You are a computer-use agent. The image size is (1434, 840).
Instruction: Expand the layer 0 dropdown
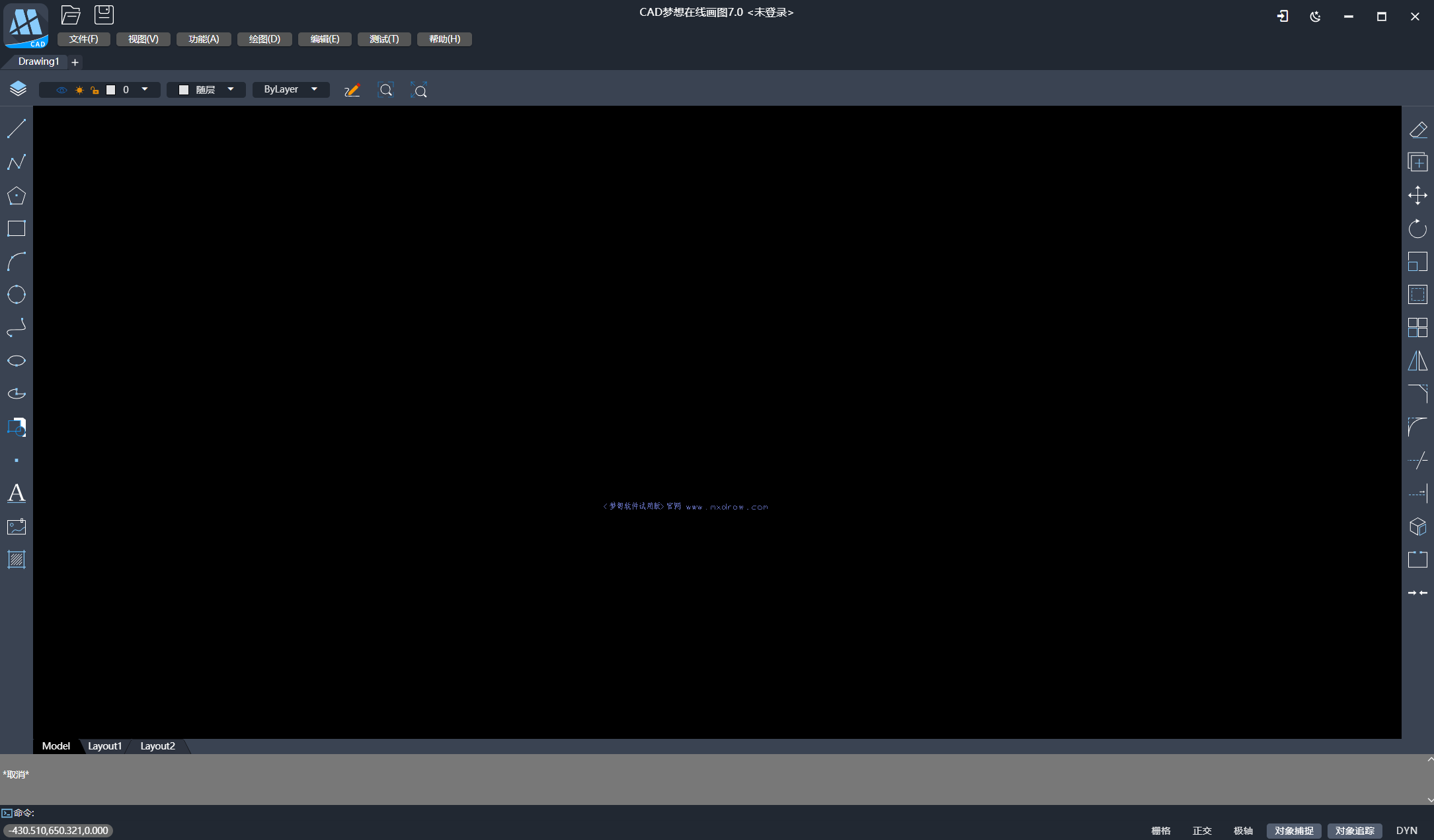(x=145, y=89)
